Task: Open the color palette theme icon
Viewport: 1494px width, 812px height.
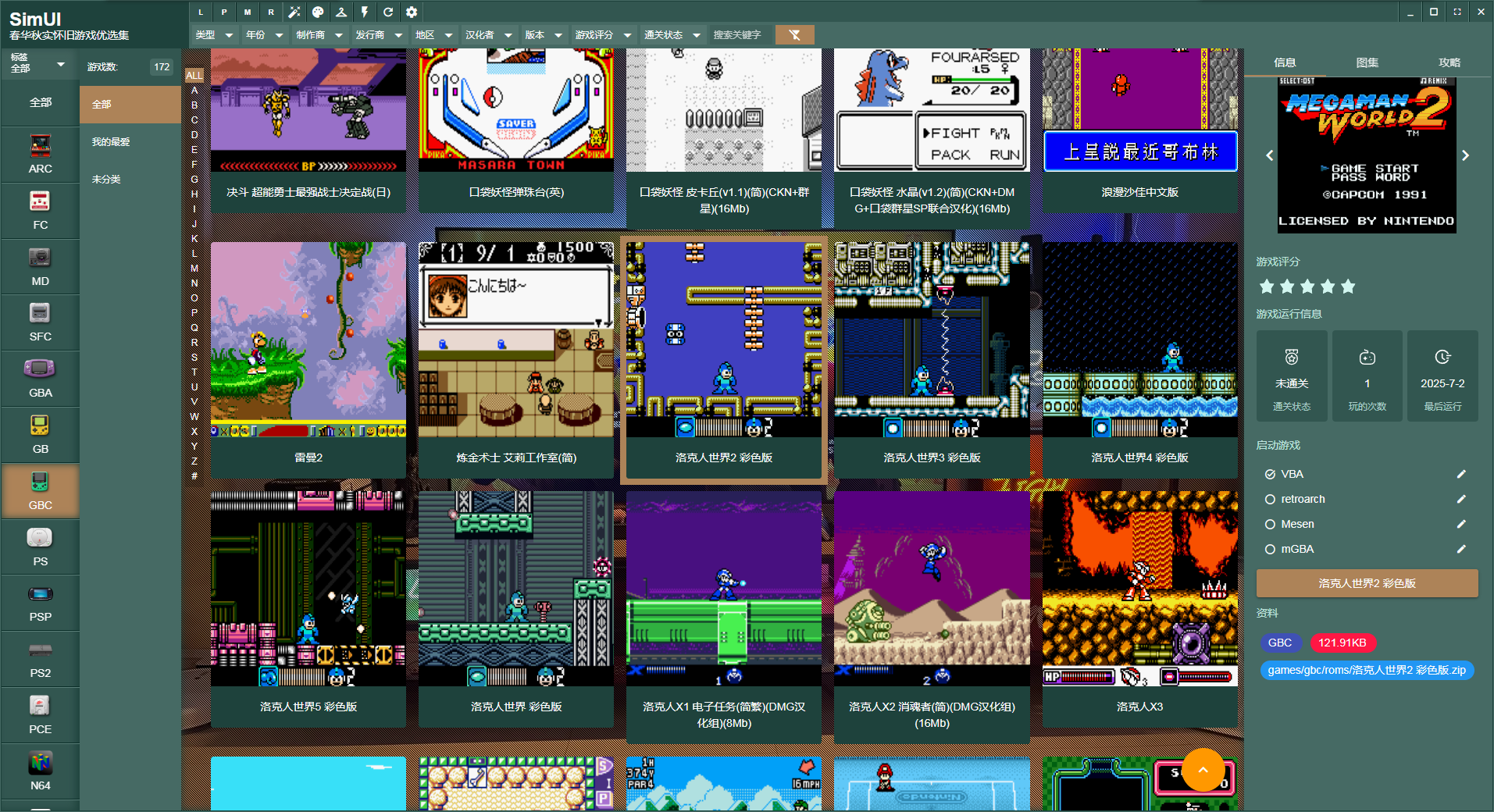Action: tap(318, 12)
